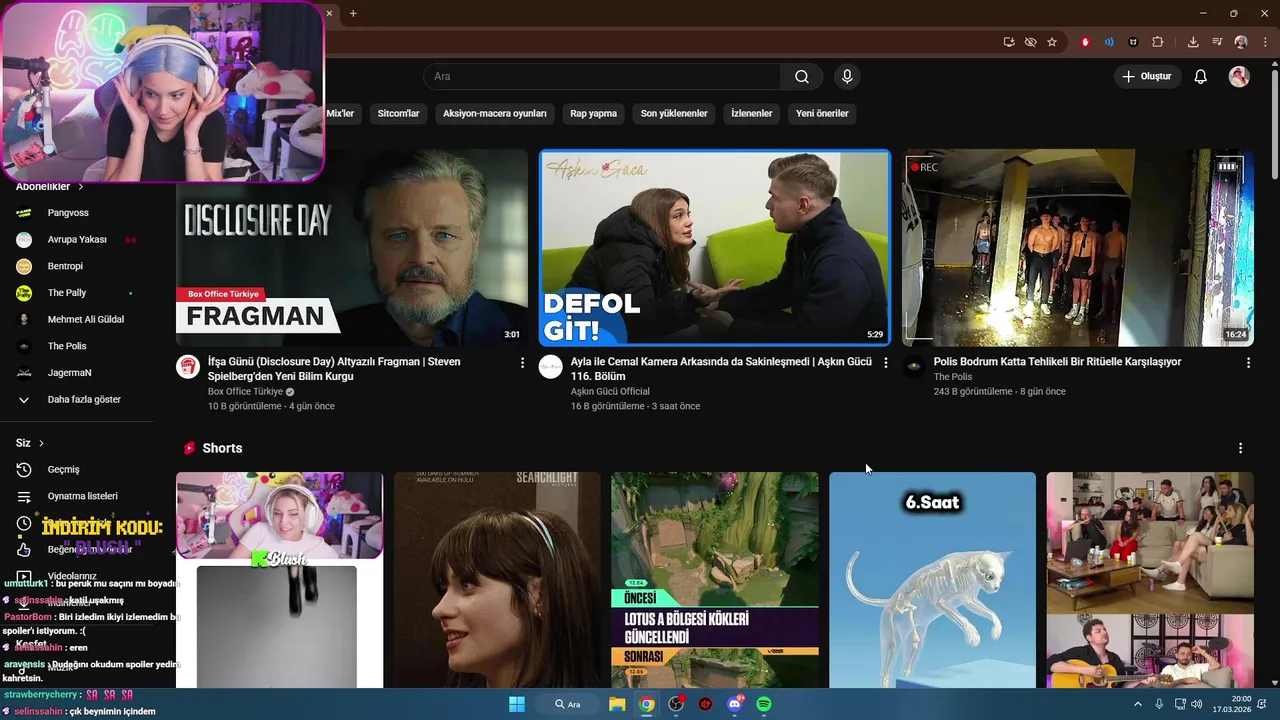Select the Yeni öneriler filter chip
Viewport: 1280px width, 720px height.
[822, 113]
